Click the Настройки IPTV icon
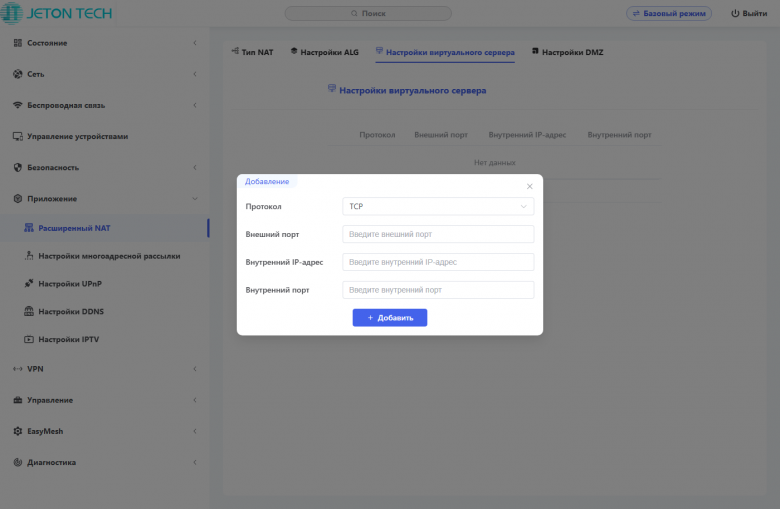This screenshot has height=509, width=780. pos(29,339)
